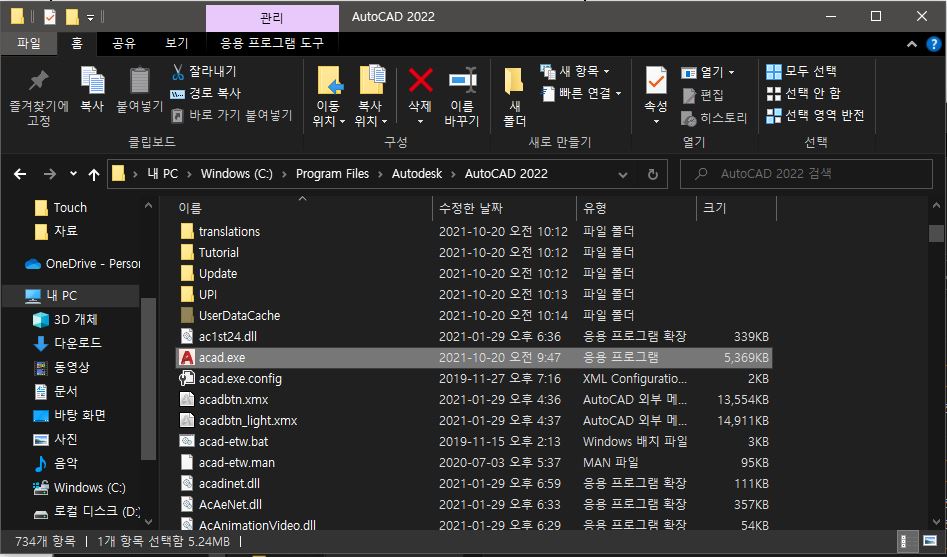Create a 새 폴더 (New folder)

(x=514, y=97)
